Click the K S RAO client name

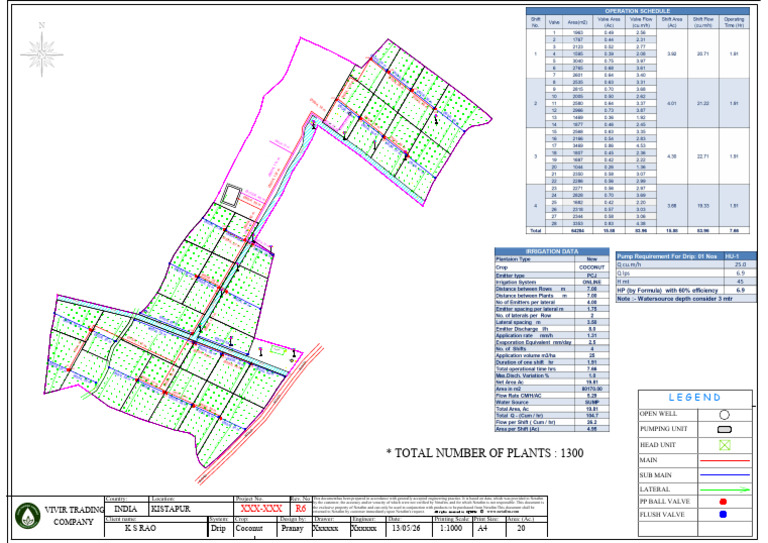pyautogui.click(x=140, y=528)
